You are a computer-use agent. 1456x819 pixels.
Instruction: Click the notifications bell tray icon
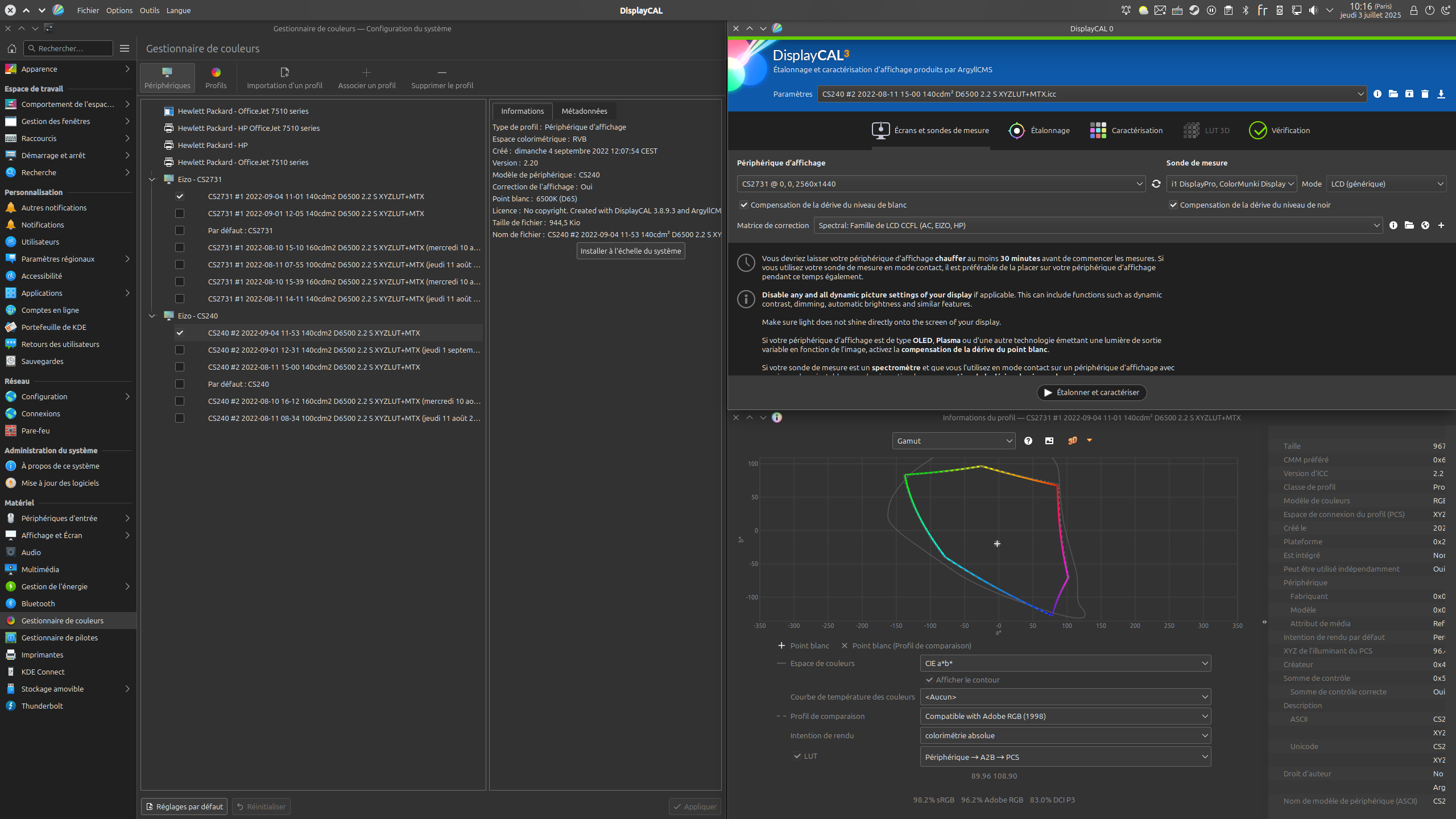click(1126, 10)
